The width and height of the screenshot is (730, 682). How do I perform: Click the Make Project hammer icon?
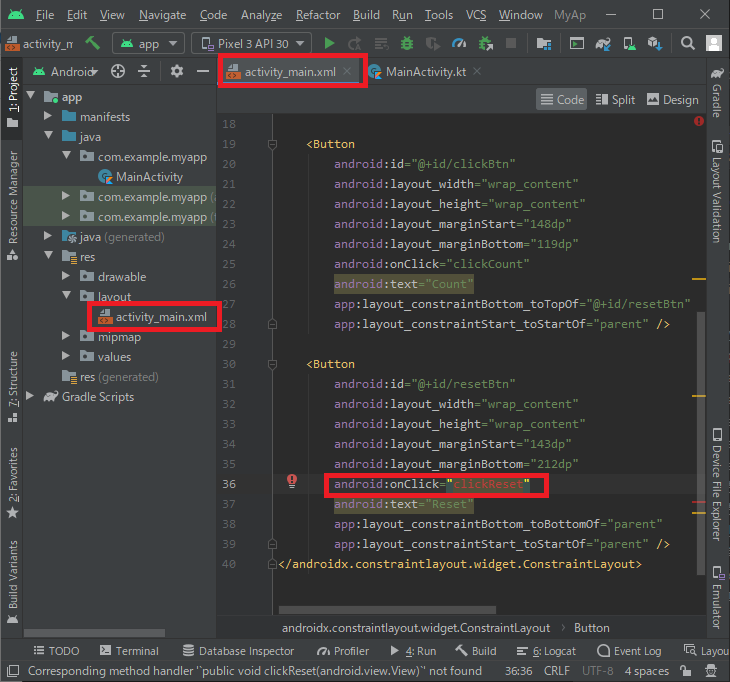click(x=92, y=43)
